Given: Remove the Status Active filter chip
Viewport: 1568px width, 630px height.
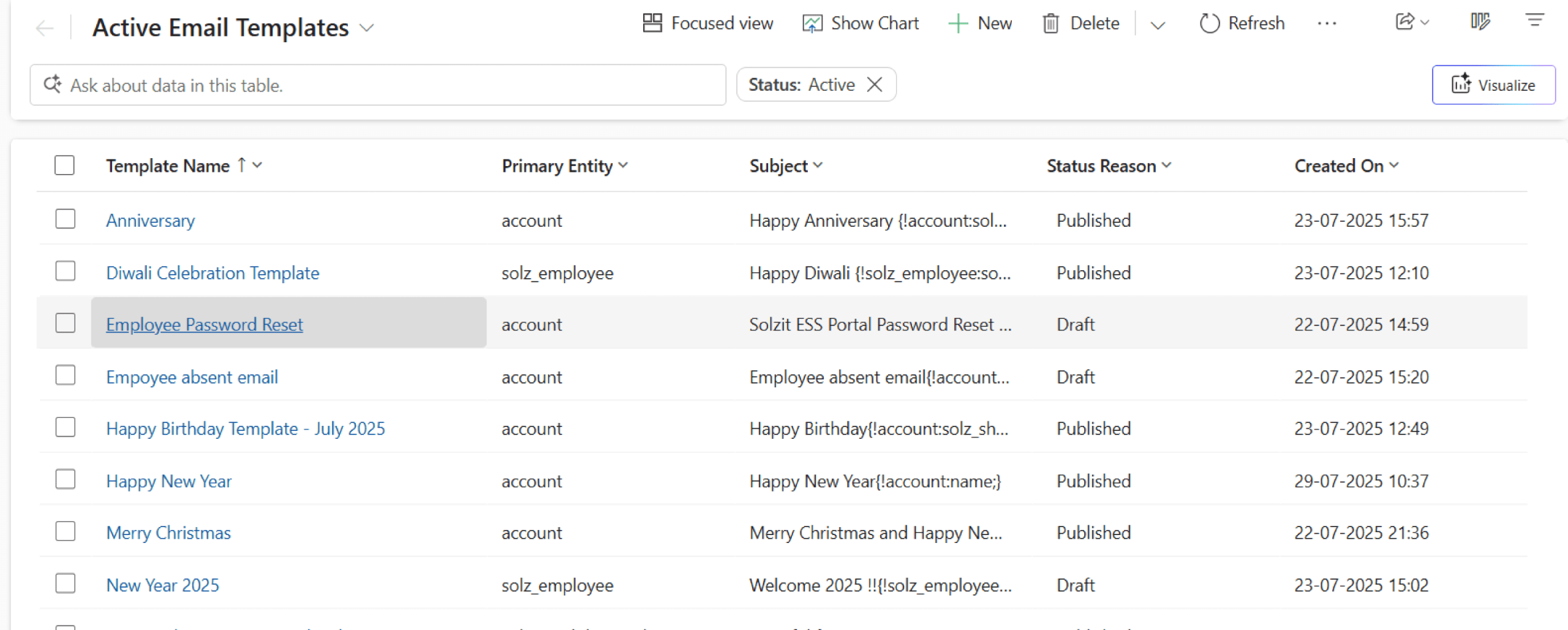Looking at the screenshot, I should tap(875, 85).
